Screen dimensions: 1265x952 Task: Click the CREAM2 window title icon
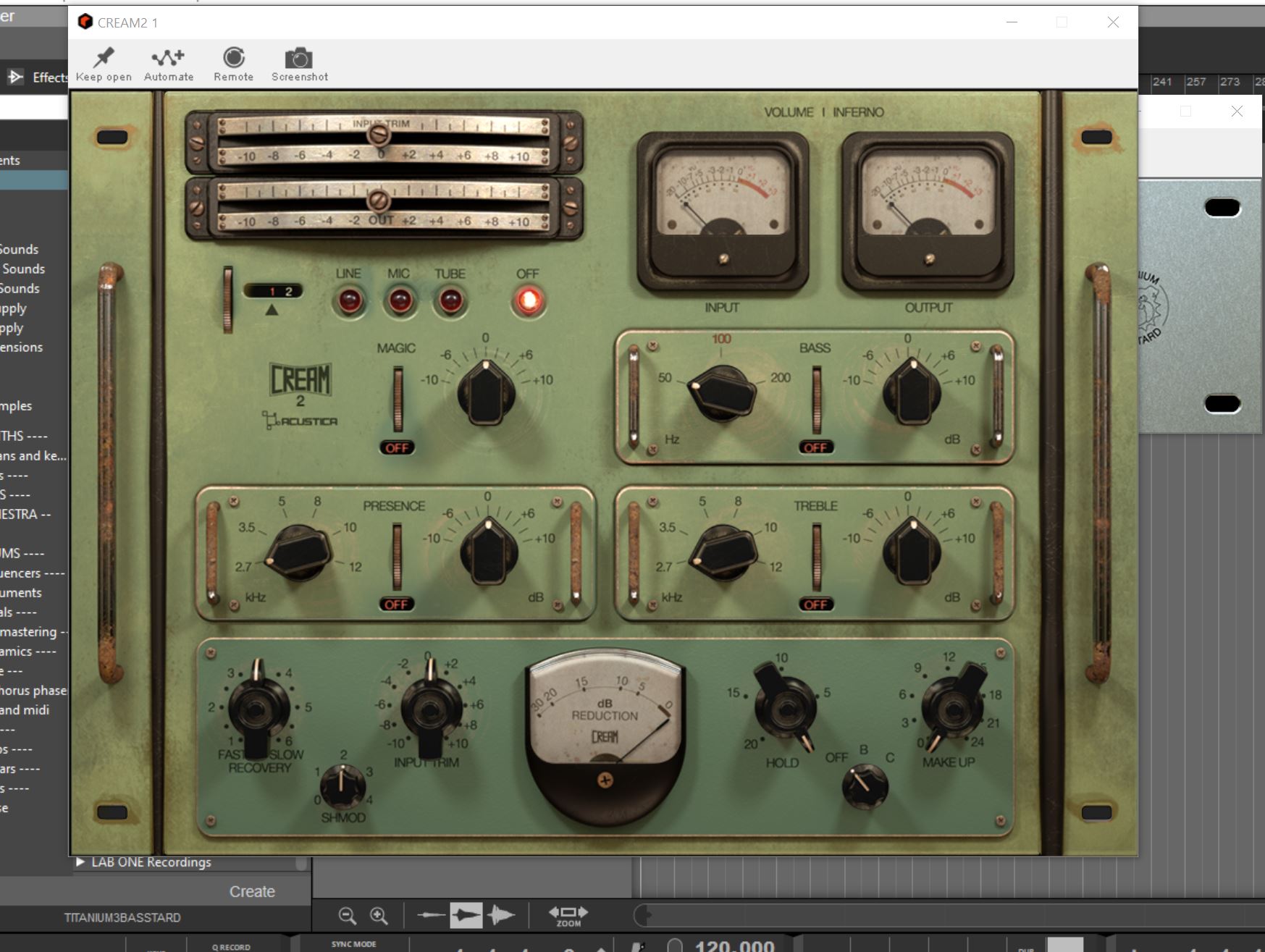coord(85,22)
